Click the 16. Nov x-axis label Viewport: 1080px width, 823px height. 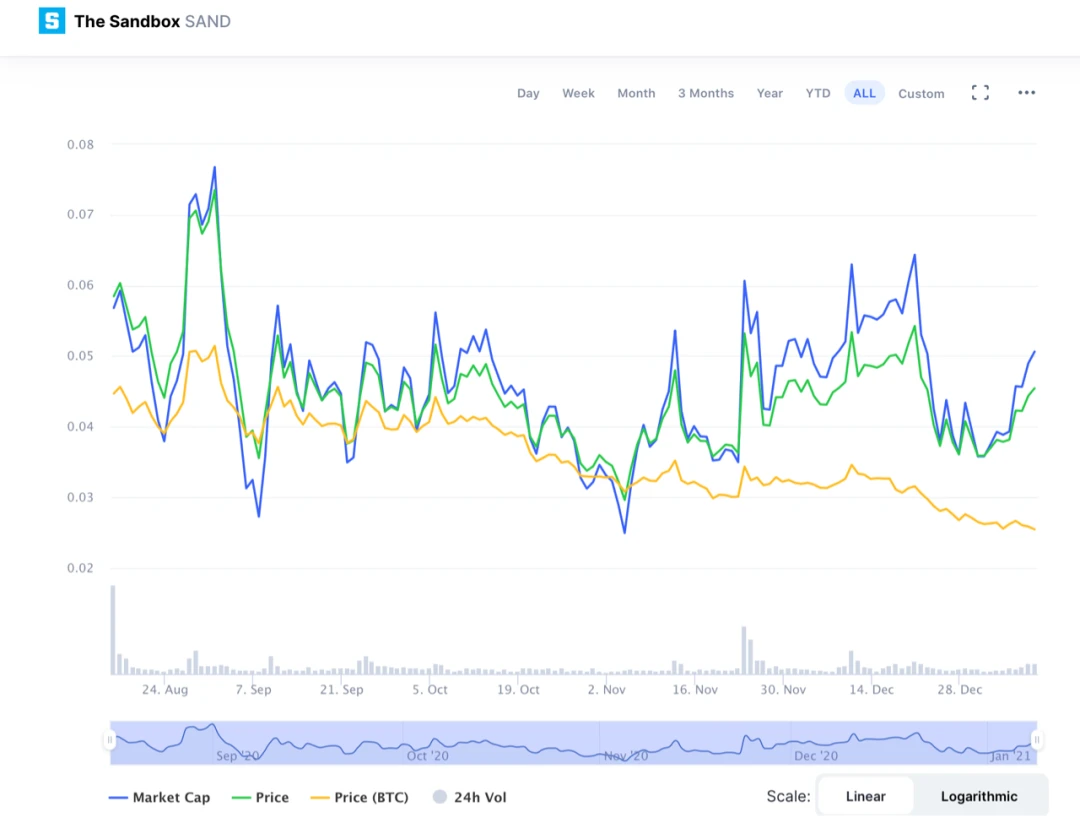pos(695,689)
